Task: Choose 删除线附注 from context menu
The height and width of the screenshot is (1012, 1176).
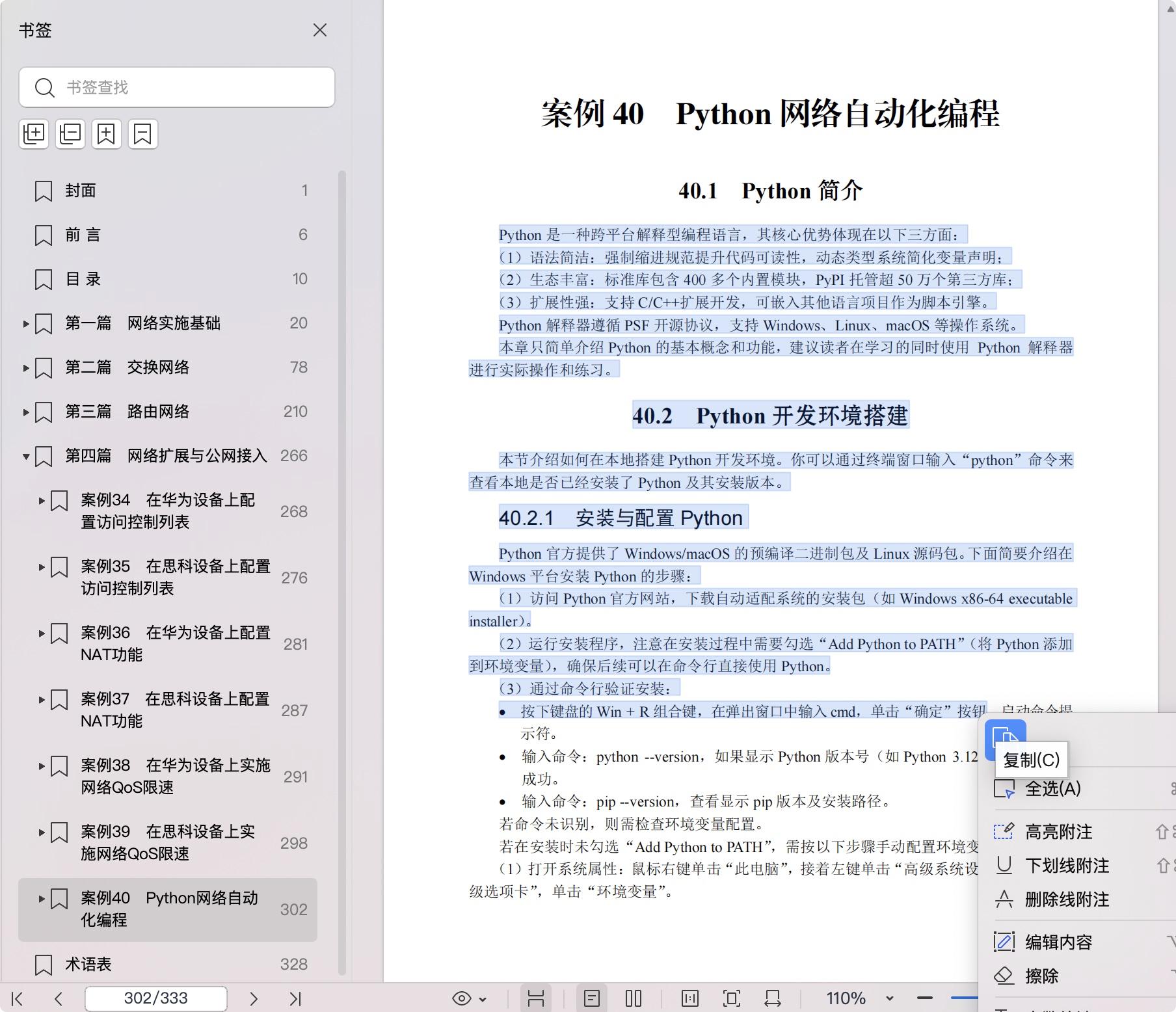Action: tap(1067, 899)
